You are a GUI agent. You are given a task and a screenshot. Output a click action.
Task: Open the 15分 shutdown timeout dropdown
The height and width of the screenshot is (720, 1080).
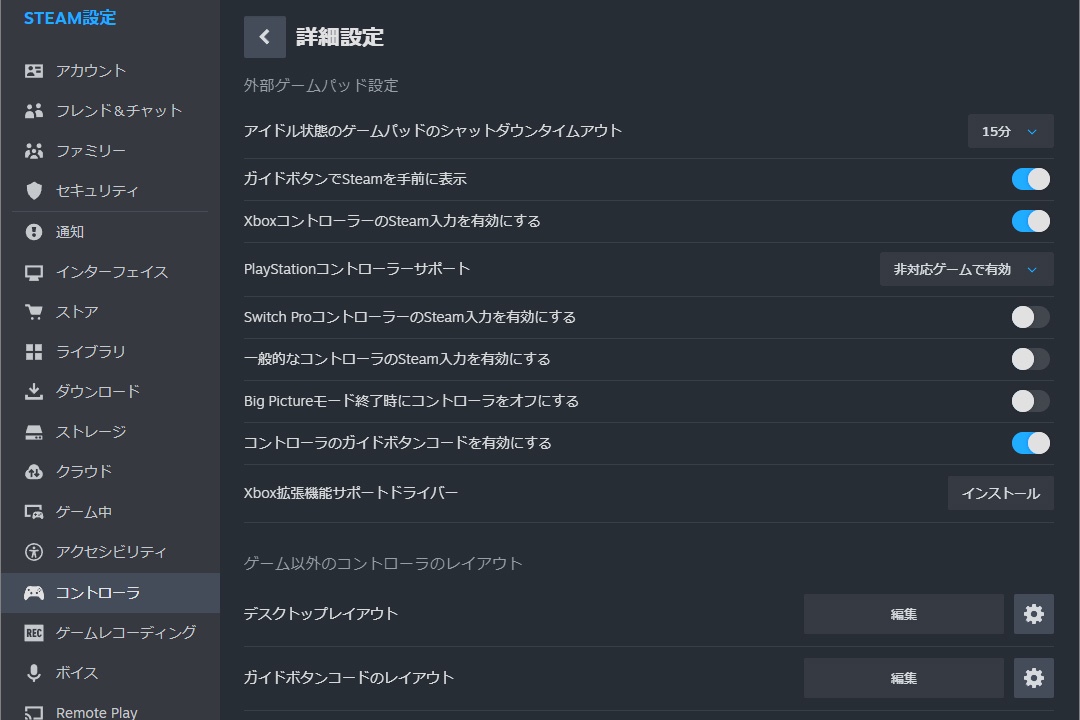(x=1010, y=131)
